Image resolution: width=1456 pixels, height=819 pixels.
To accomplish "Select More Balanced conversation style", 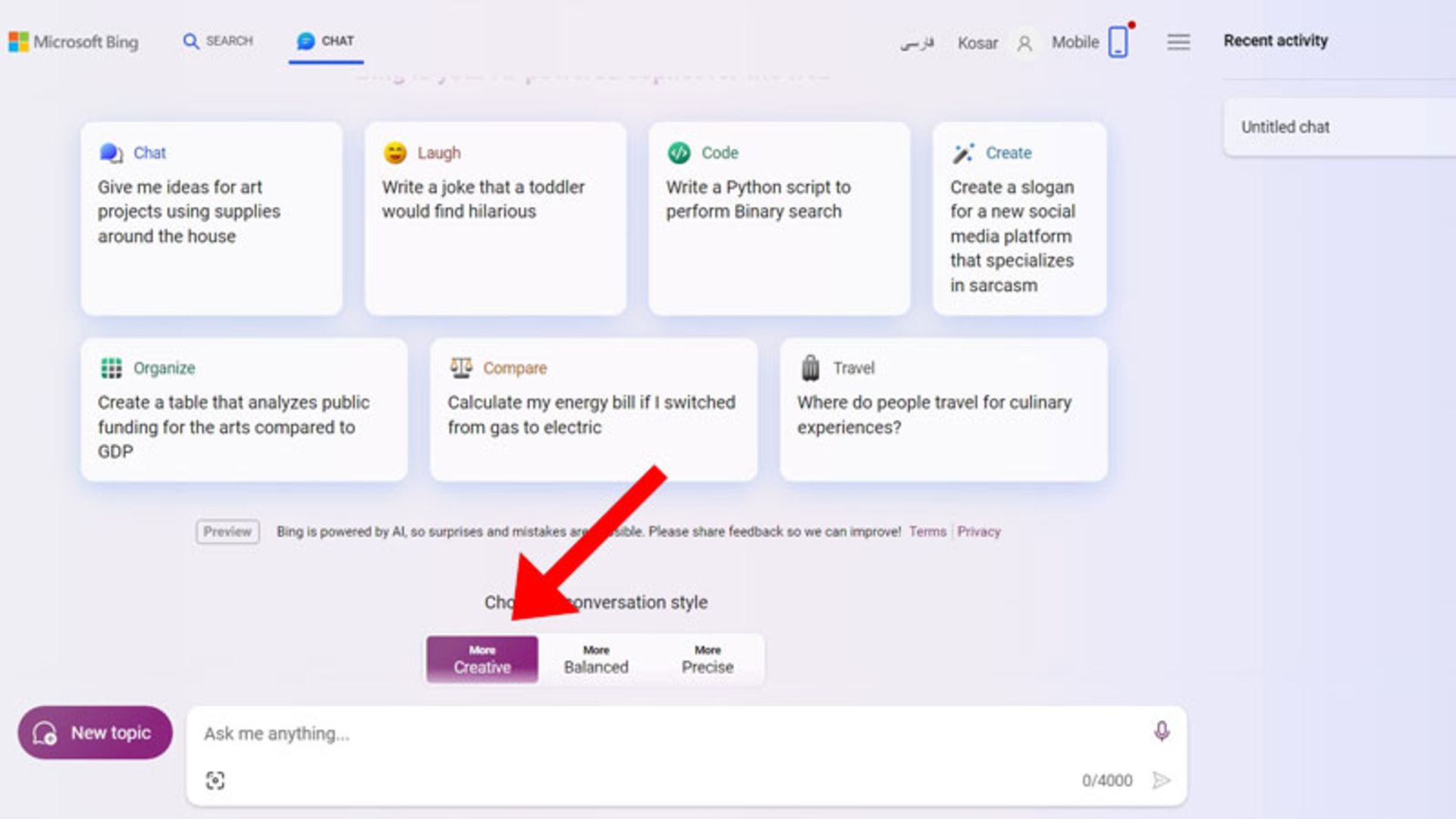I will coord(596,660).
